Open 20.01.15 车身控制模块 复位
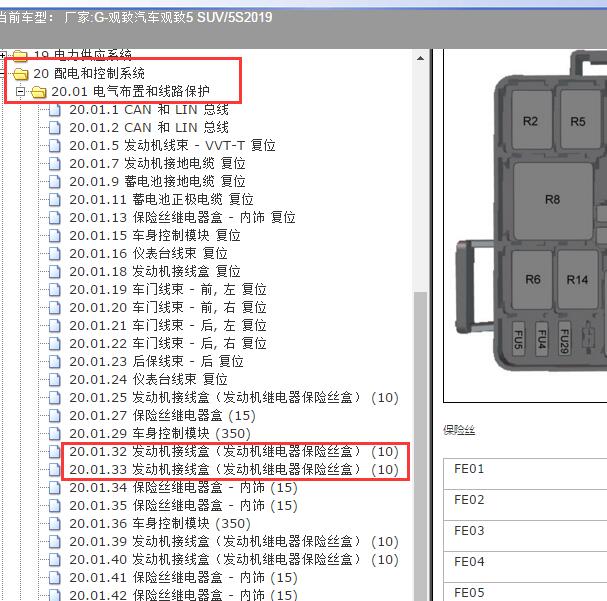The height and width of the screenshot is (601, 607). [x=155, y=235]
